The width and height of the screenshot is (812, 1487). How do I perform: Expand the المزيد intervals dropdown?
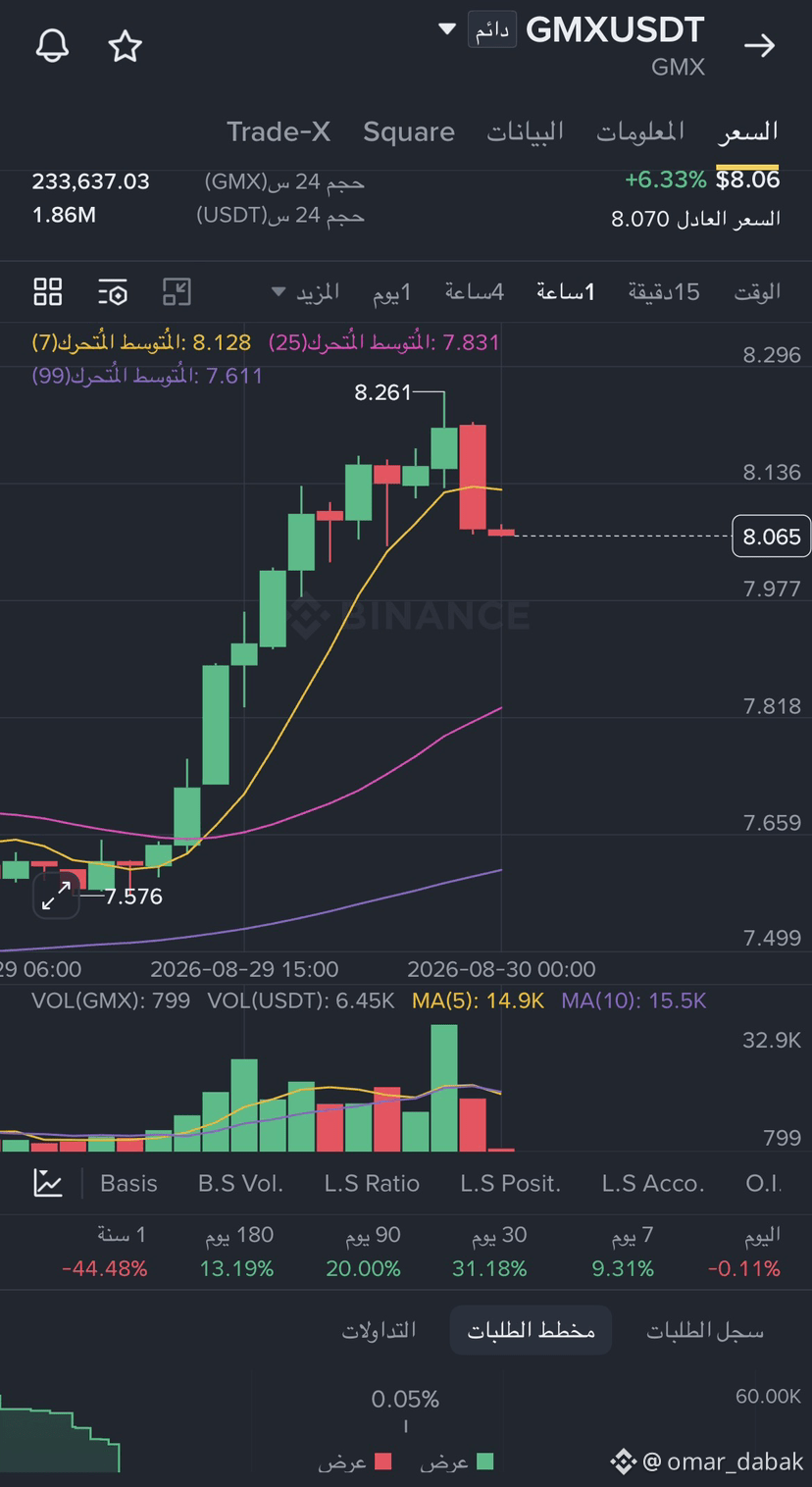tap(306, 291)
